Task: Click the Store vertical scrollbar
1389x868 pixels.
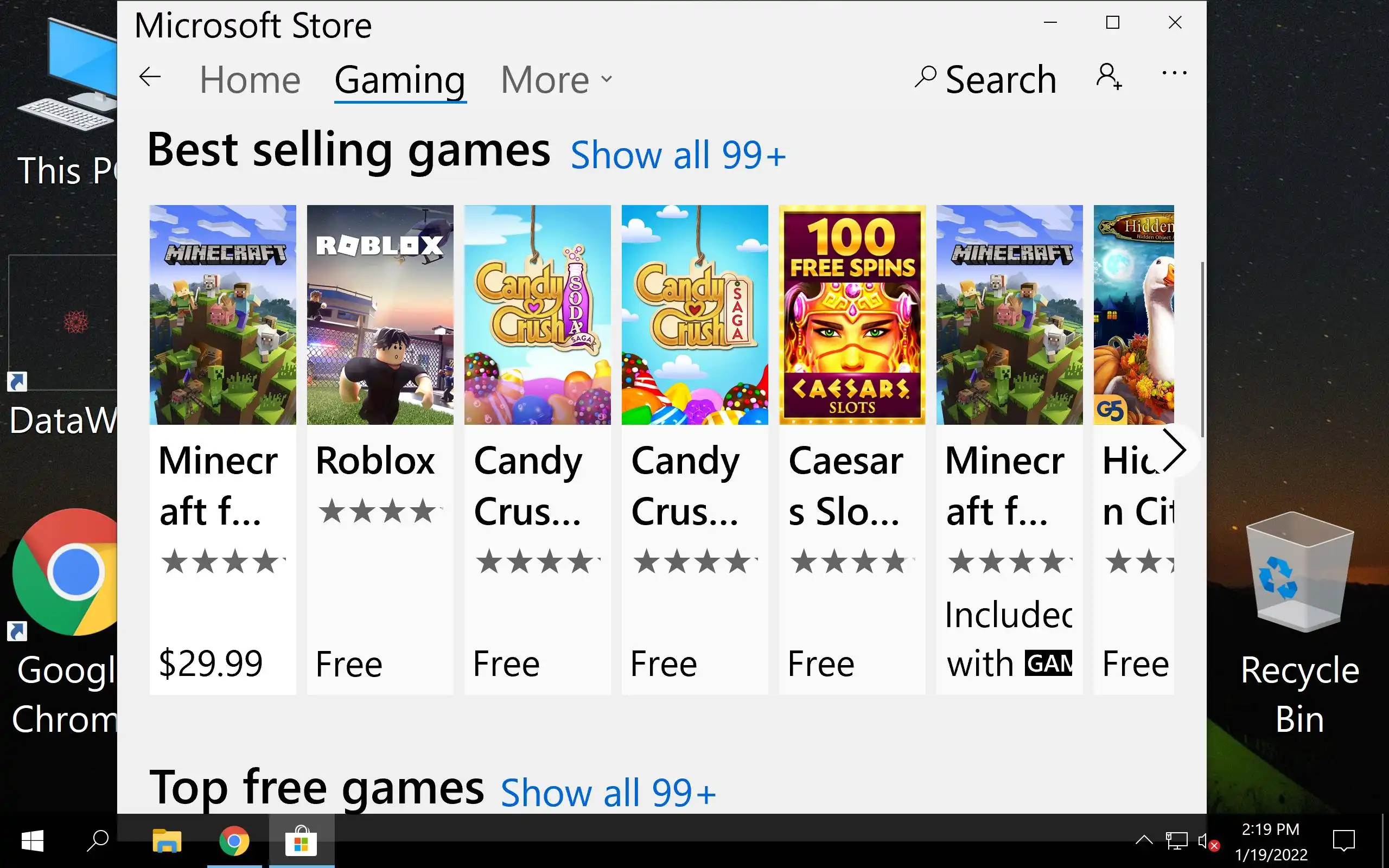Action: click(x=1201, y=350)
